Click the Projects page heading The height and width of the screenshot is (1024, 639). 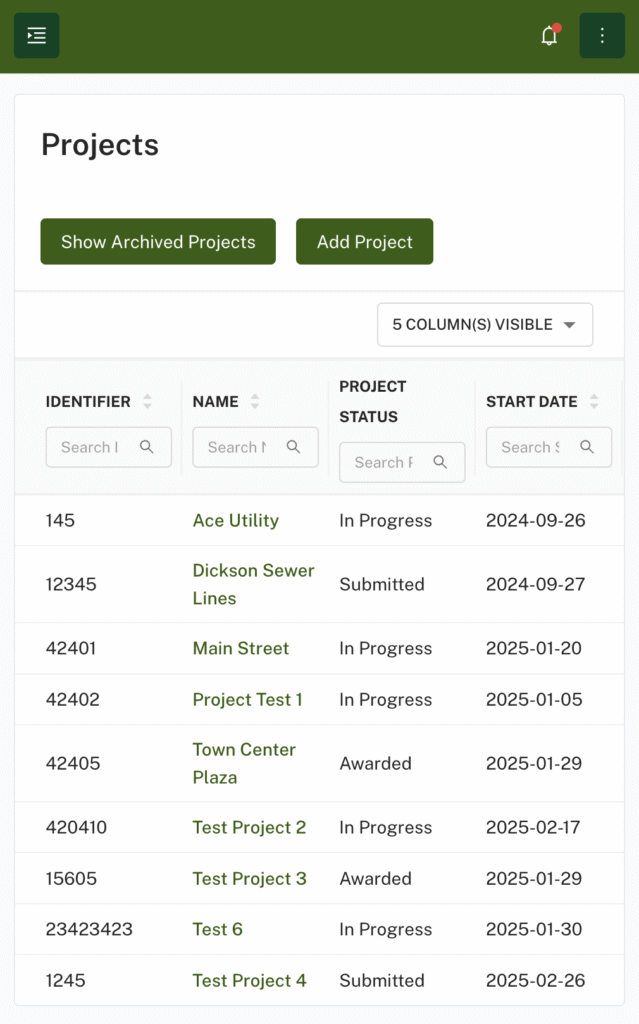[x=100, y=145]
